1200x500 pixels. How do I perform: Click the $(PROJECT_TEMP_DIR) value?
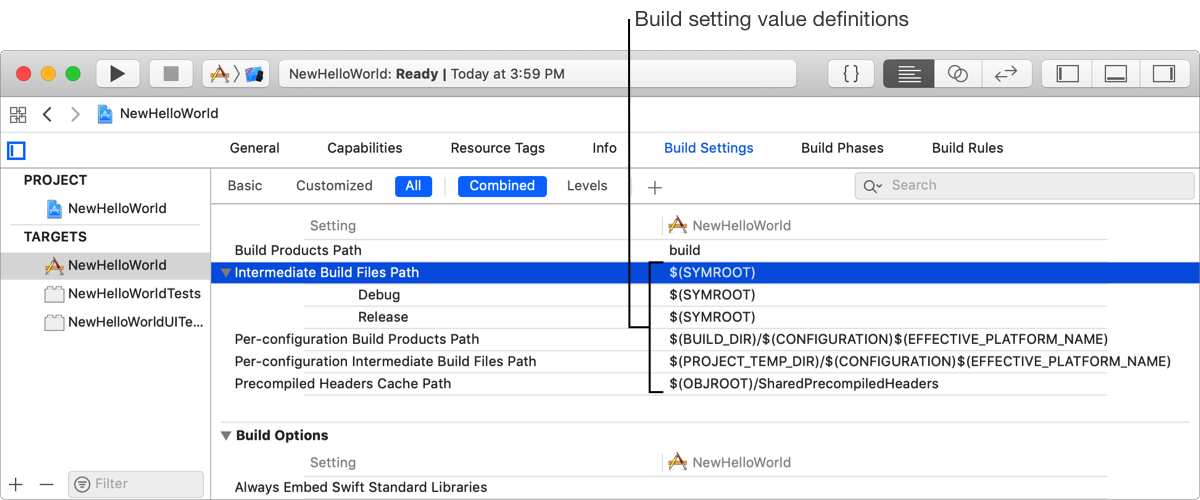coord(920,361)
